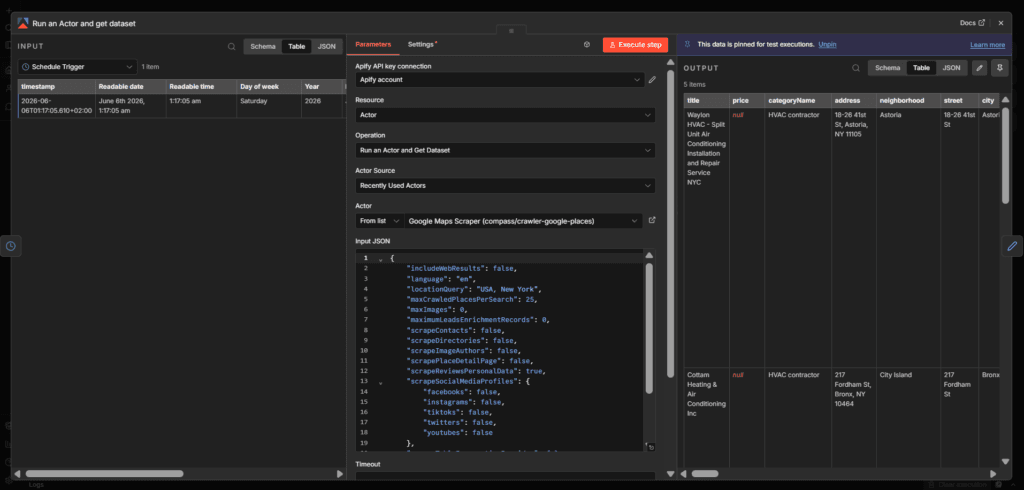The width and height of the screenshot is (1024, 490).
Task: Click the 217 Fordham St, Bronx address cell
Action: pyautogui.click(x=854, y=417)
